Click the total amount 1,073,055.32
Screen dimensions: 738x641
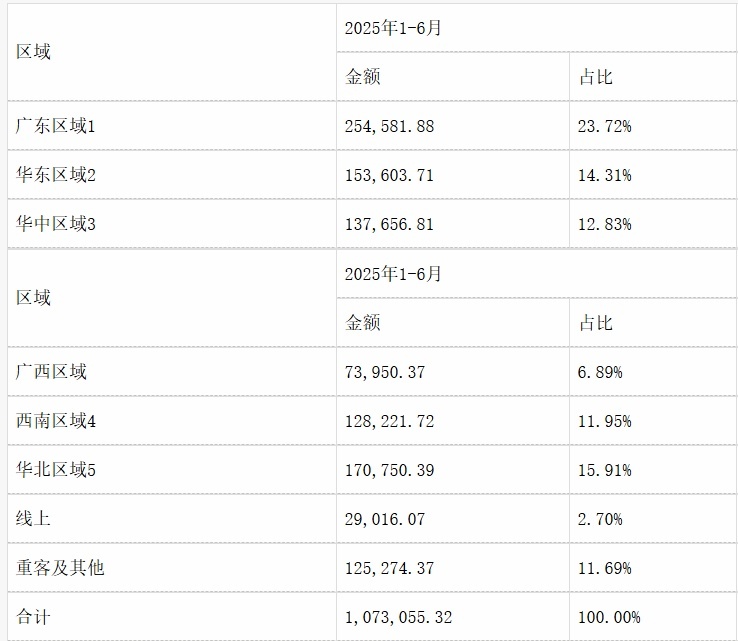398,617
